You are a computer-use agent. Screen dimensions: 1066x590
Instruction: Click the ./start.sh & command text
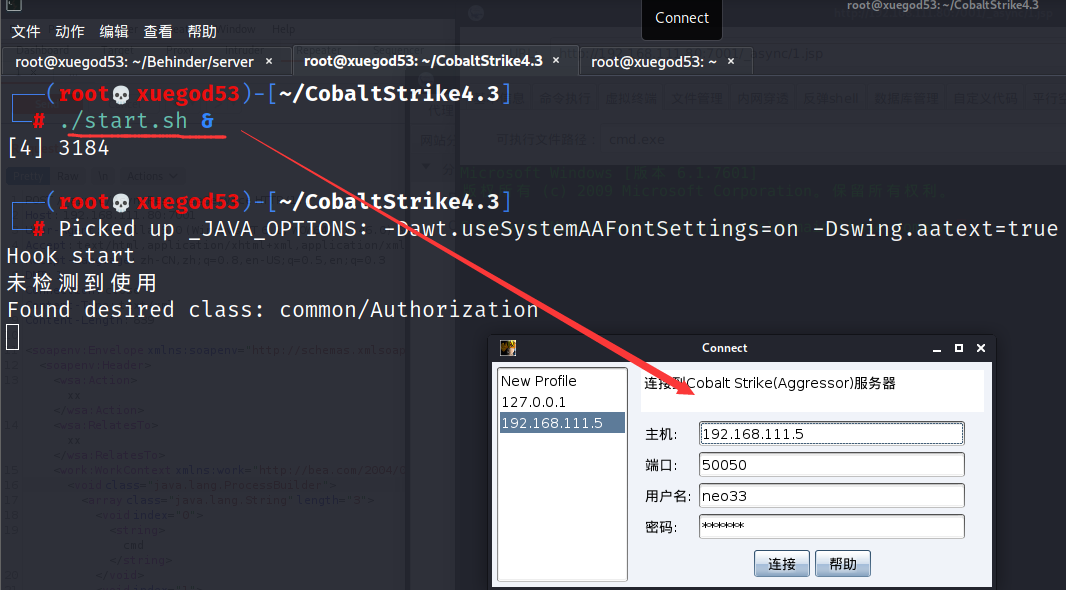click(x=137, y=120)
